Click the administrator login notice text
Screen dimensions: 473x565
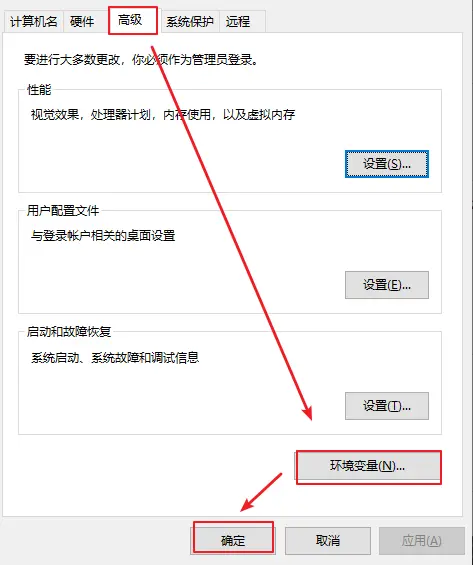[141, 60]
